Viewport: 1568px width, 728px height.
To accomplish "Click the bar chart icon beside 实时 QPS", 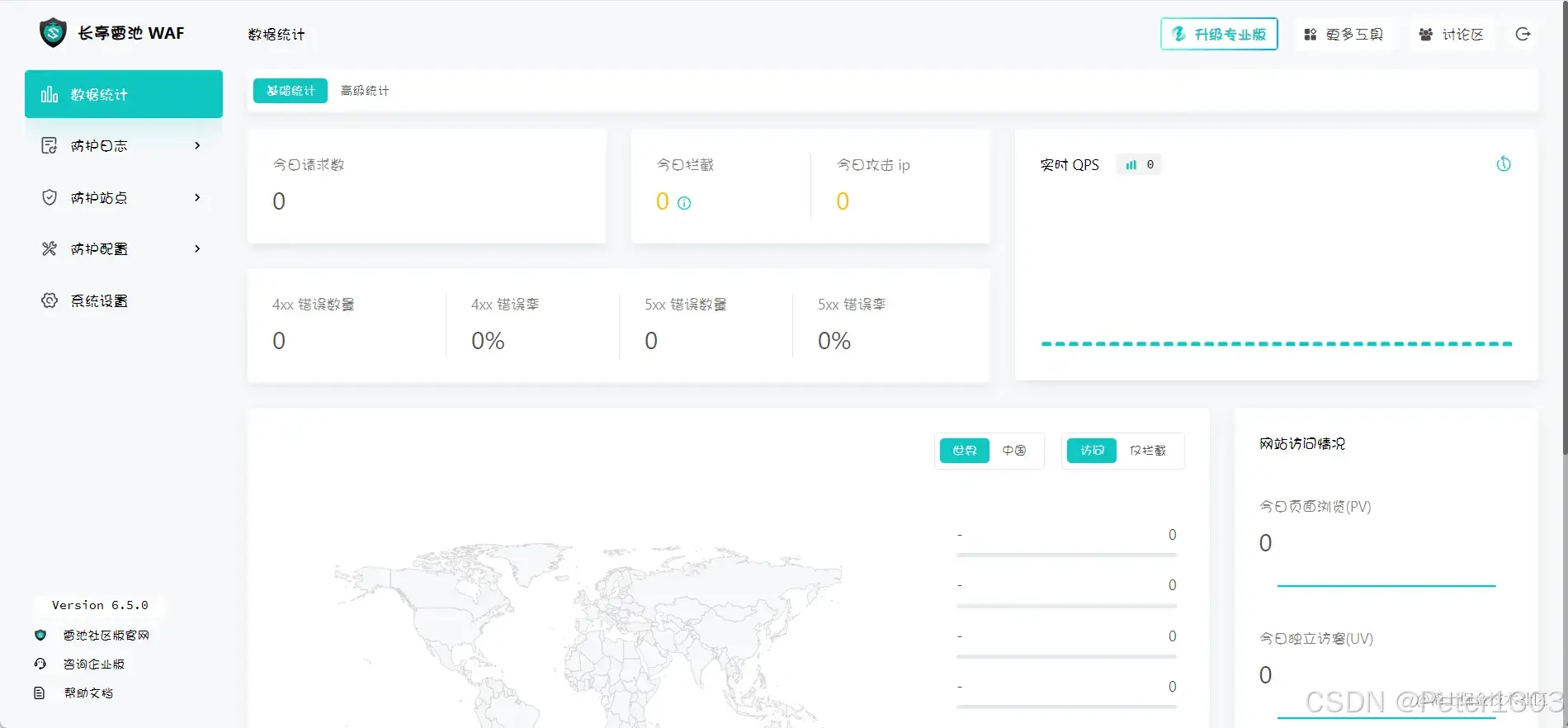I will click(1131, 165).
